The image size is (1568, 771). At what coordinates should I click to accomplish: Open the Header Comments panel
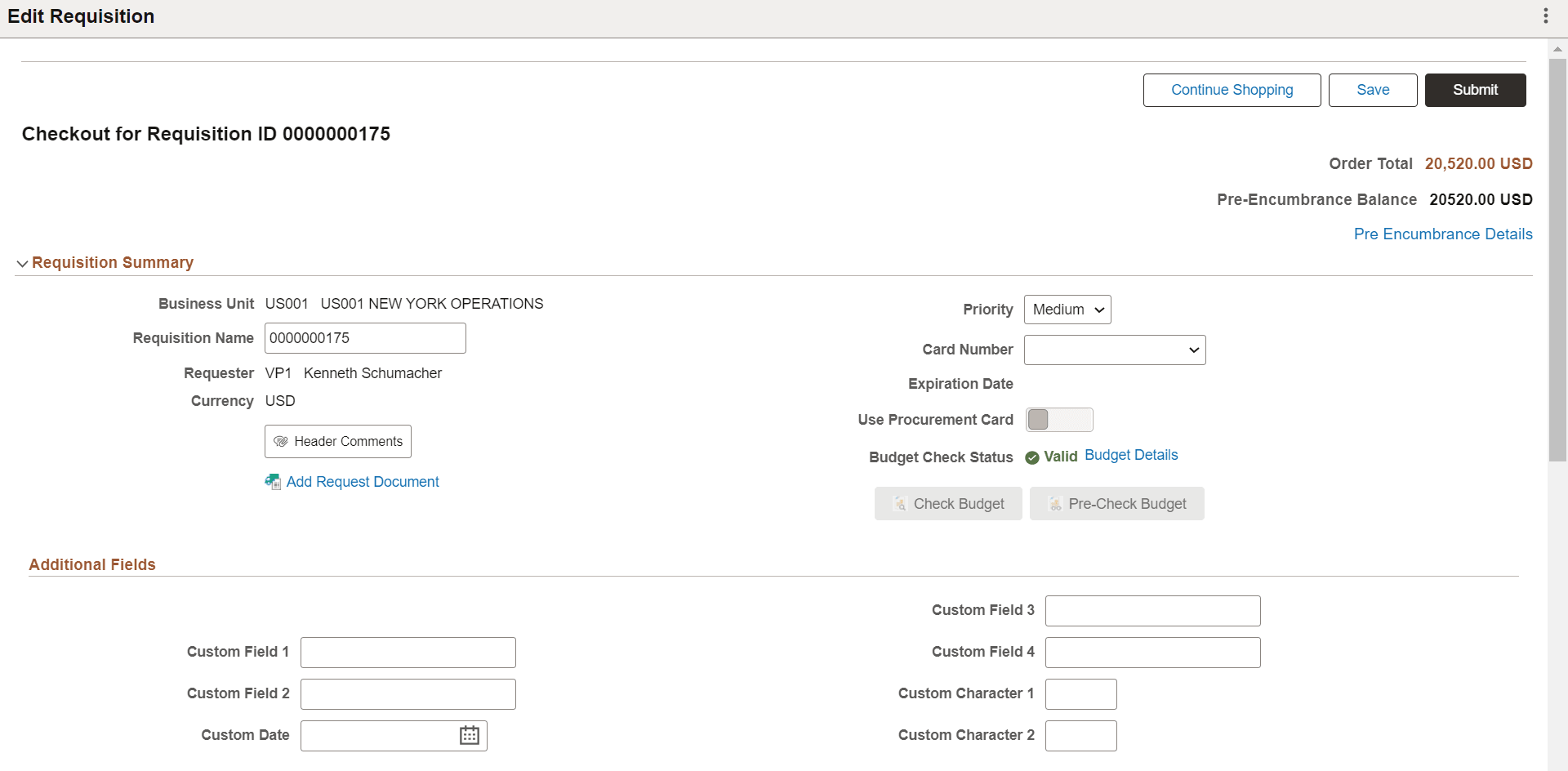tap(337, 441)
